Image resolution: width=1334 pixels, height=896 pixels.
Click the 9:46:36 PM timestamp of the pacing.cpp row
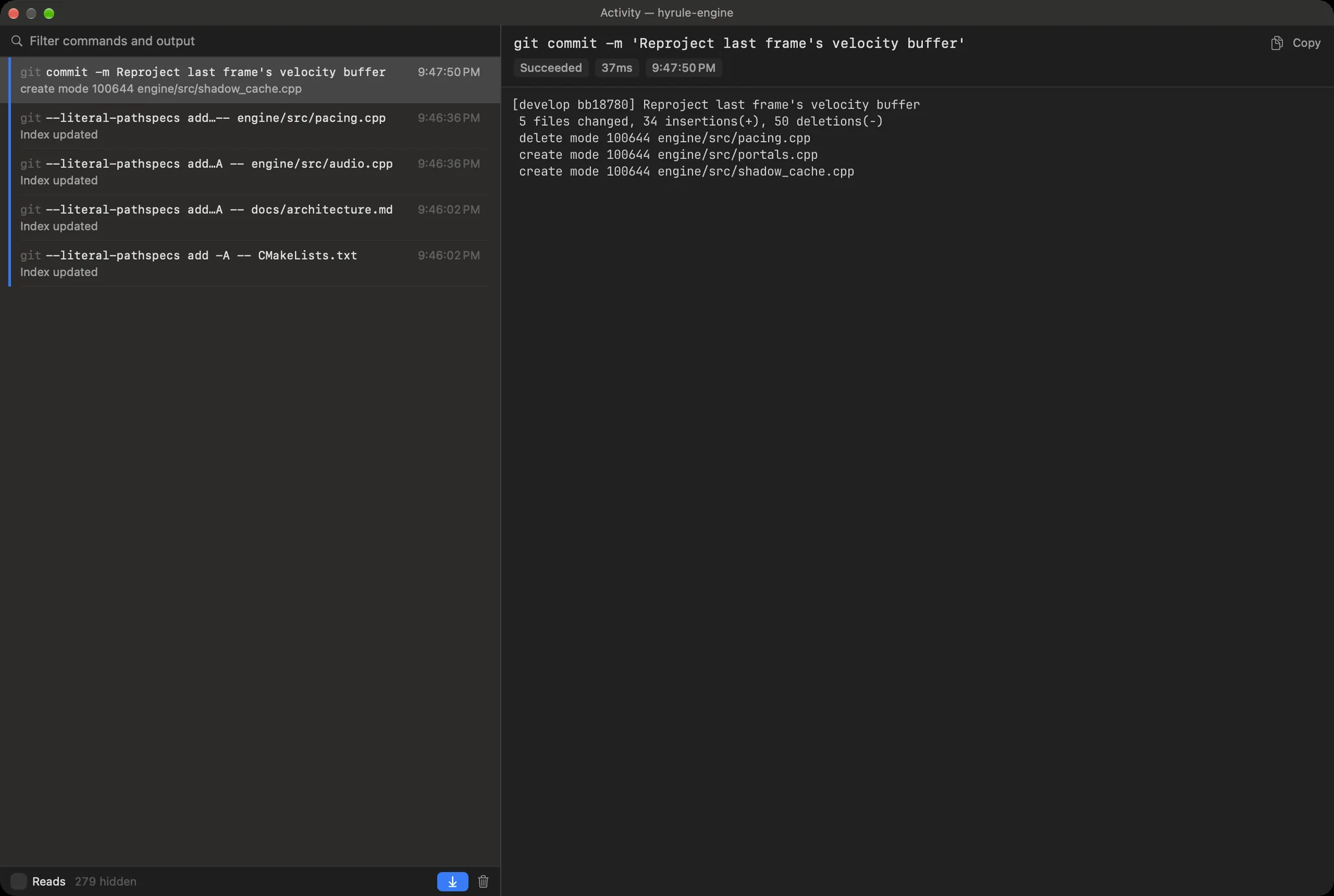(449, 118)
